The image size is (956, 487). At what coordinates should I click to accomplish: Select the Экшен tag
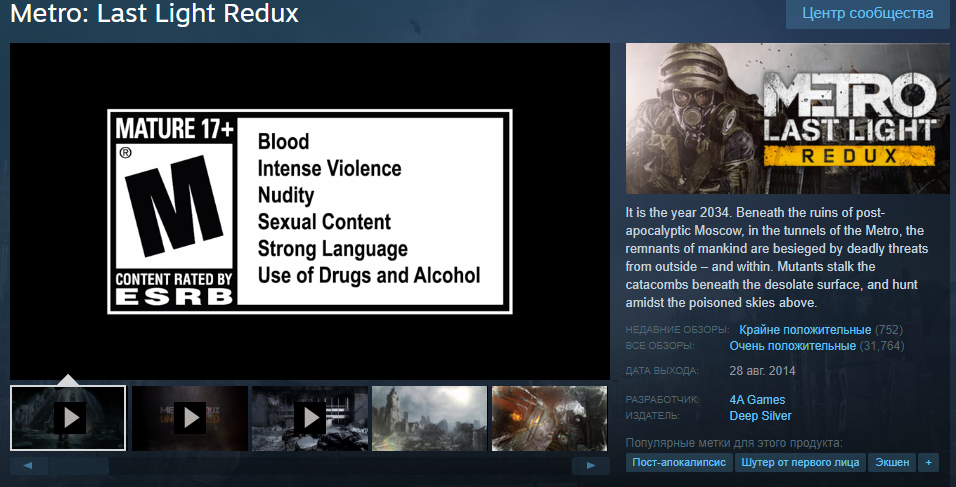pos(892,463)
